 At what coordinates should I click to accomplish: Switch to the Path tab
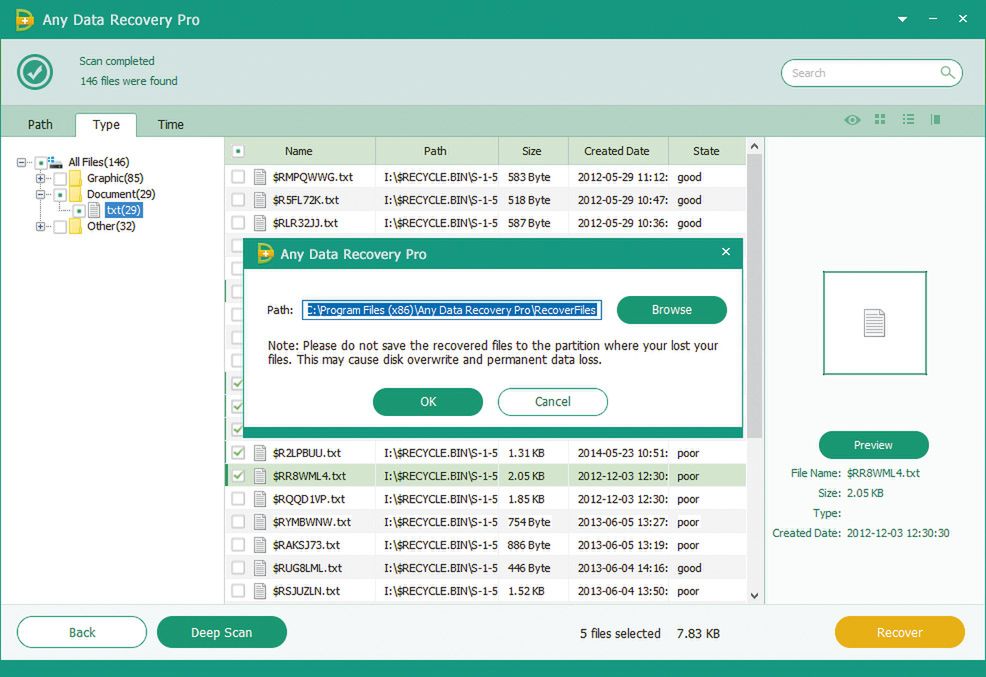[x=40, y=125]
